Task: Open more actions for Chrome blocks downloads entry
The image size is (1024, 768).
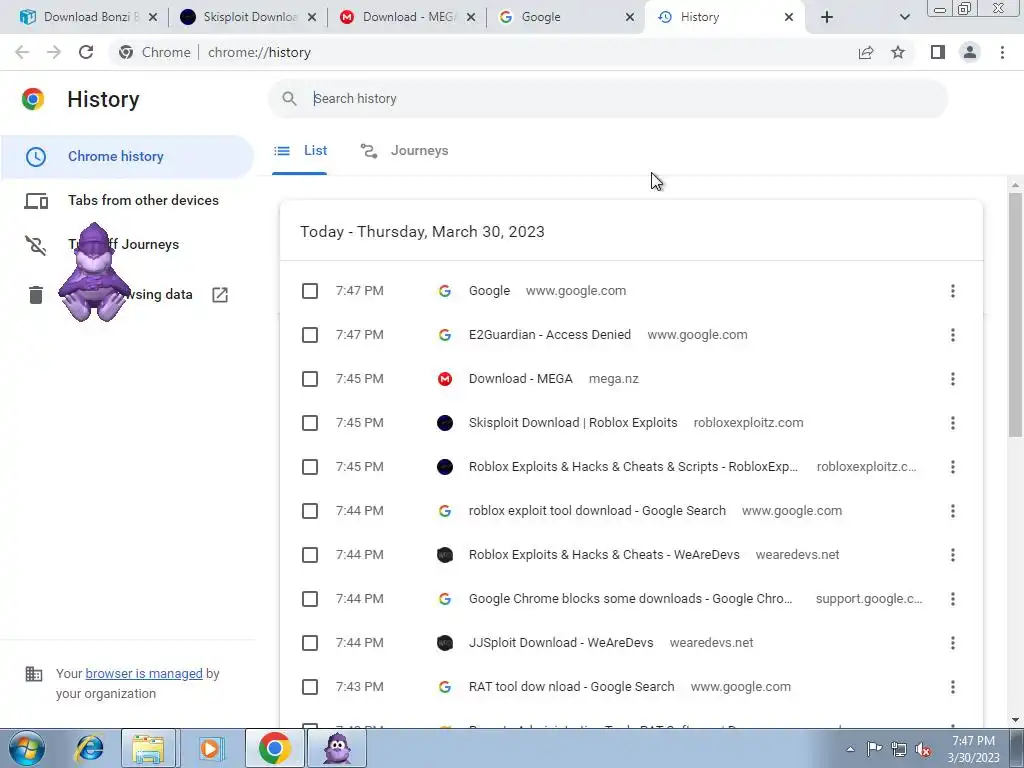Action: pos(953,599)
